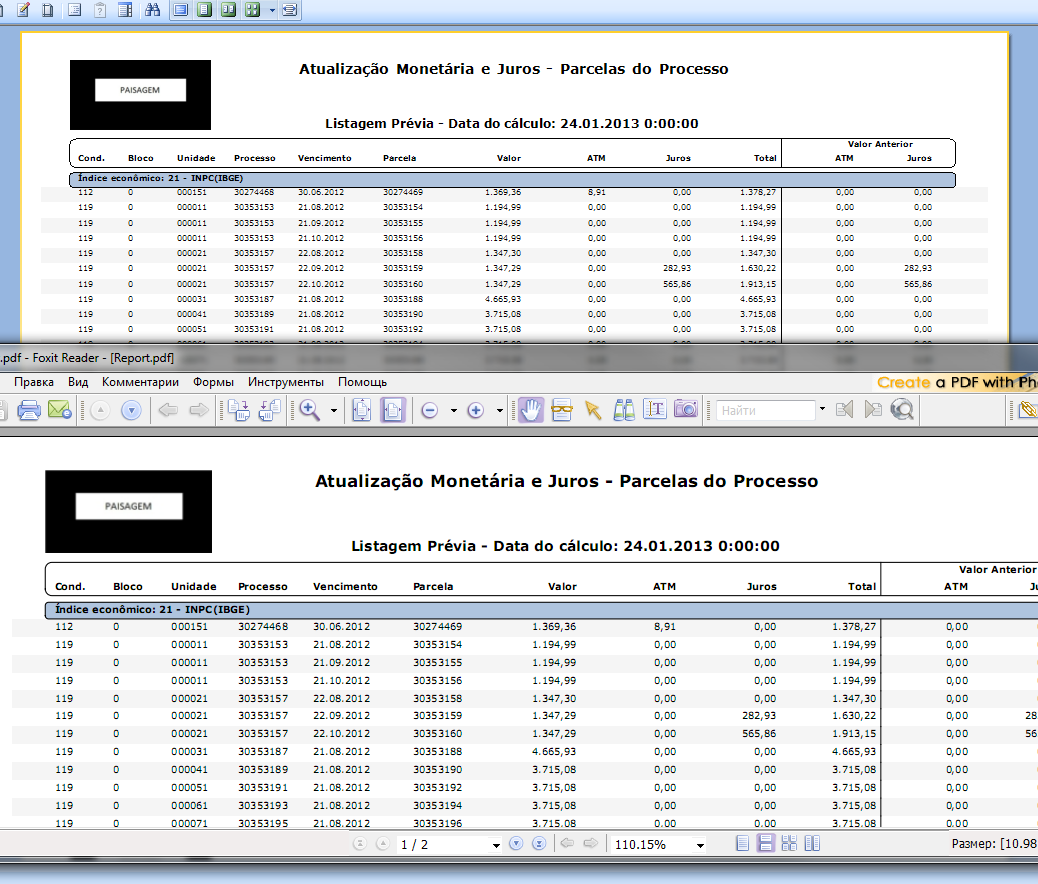The height and width of the screenshot is (884, 1038).
Task: Click the reading glasses text viewer icon
Action: click(561, 411)
